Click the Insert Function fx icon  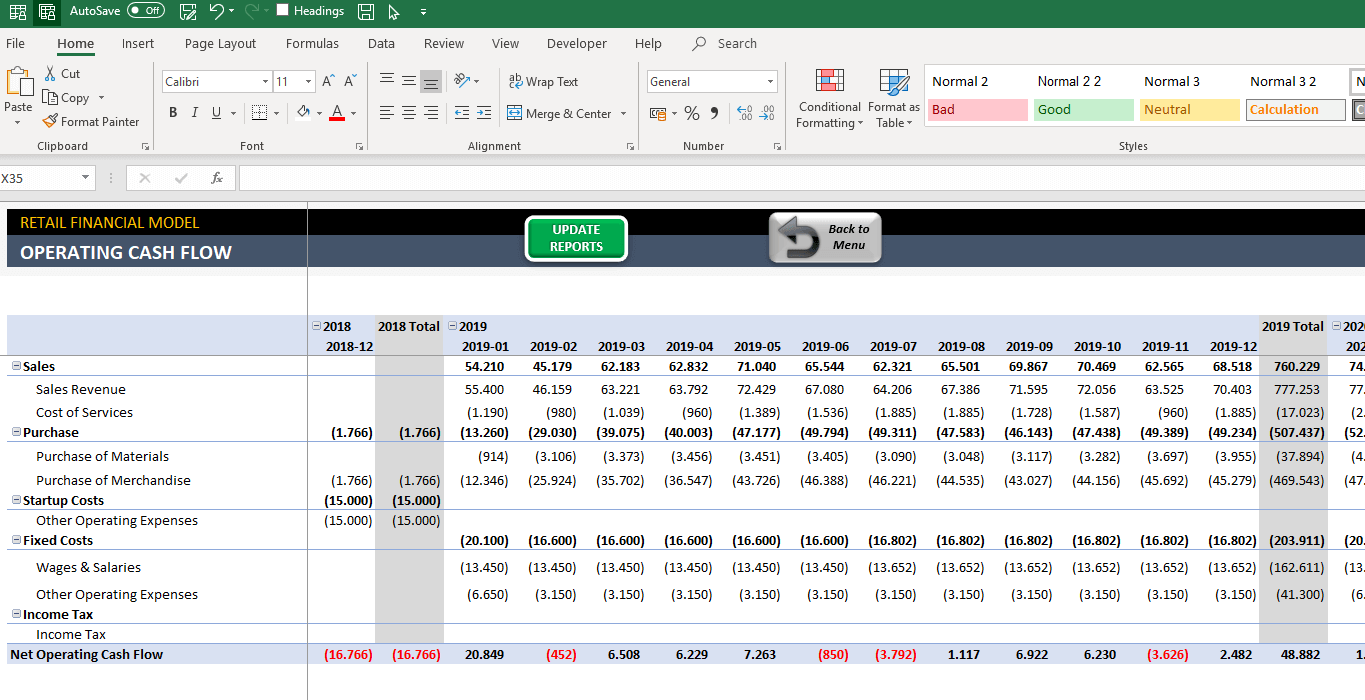[x=217, y=178]
